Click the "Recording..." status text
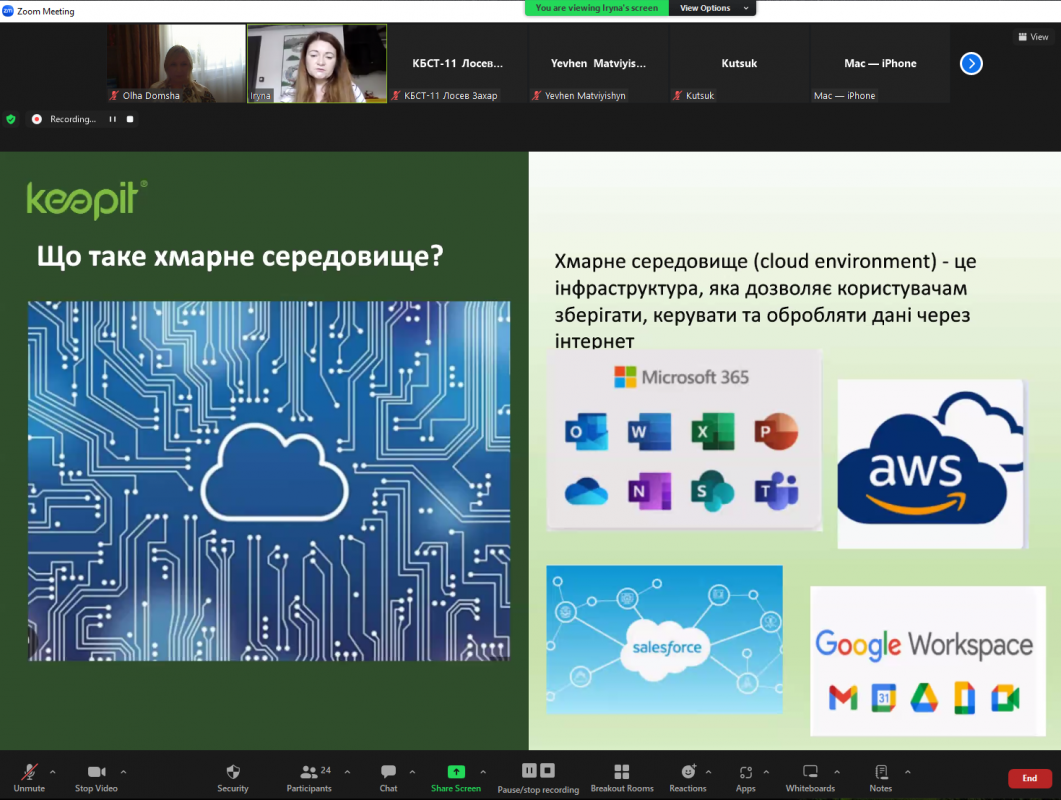The width and height of the screenshot is (1061, 800). (x=73, y=119)
